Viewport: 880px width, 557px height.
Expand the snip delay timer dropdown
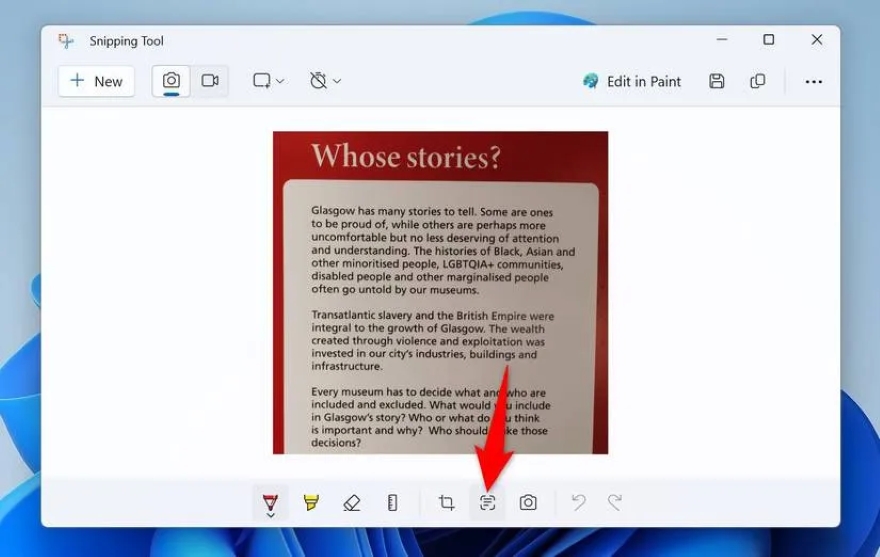pos(325,81)
